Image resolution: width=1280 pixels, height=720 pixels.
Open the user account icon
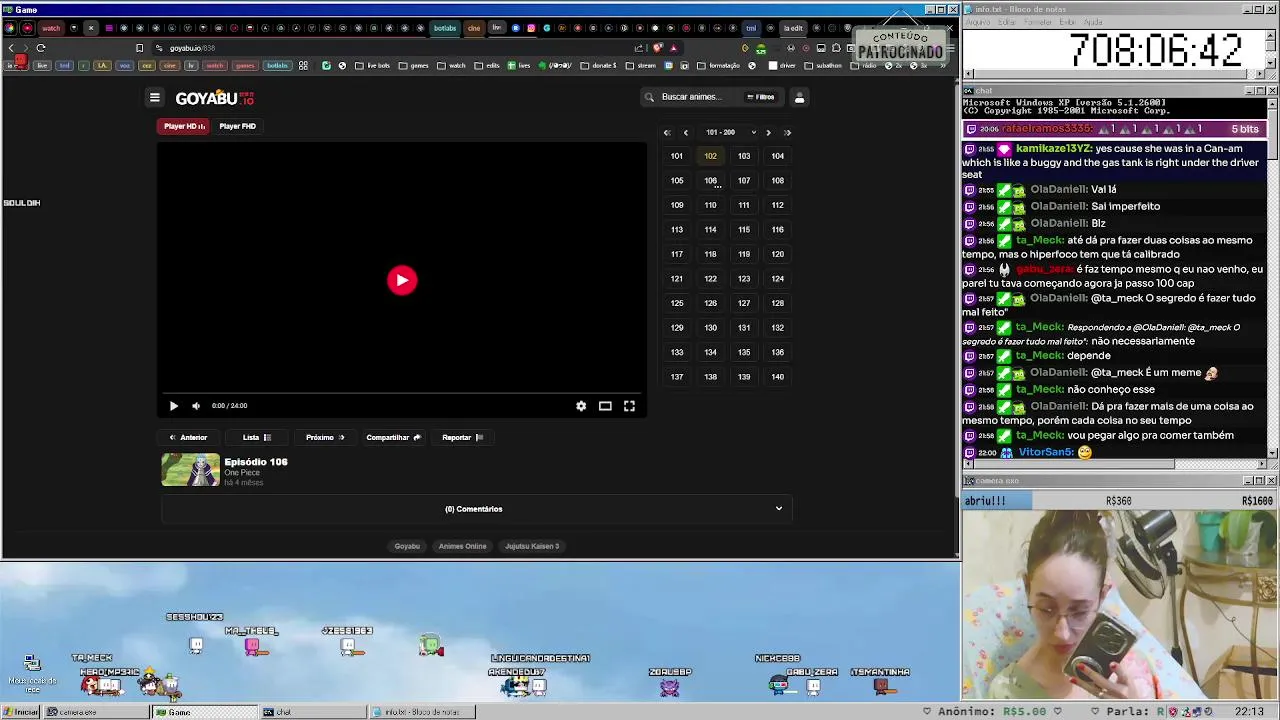point(799,97)
